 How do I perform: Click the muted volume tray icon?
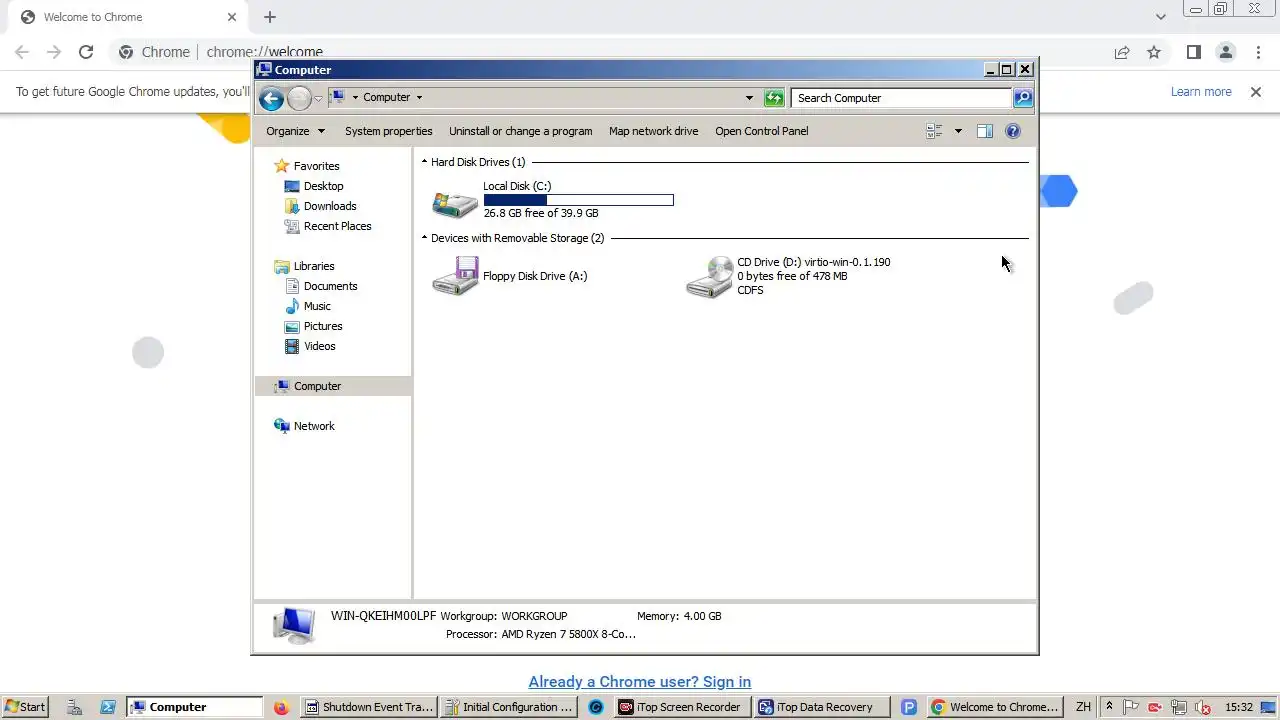point(1203,707)
